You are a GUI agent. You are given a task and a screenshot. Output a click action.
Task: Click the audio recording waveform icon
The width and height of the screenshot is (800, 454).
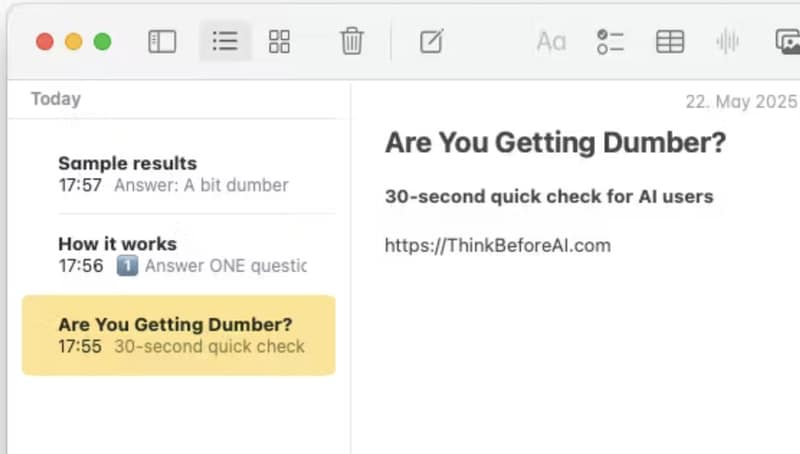pos(727,41)
